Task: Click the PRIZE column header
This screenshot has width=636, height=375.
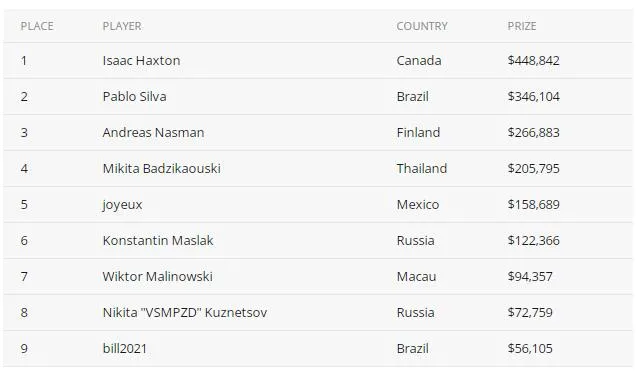Action: pyautogui.click(x=522, y=26)
